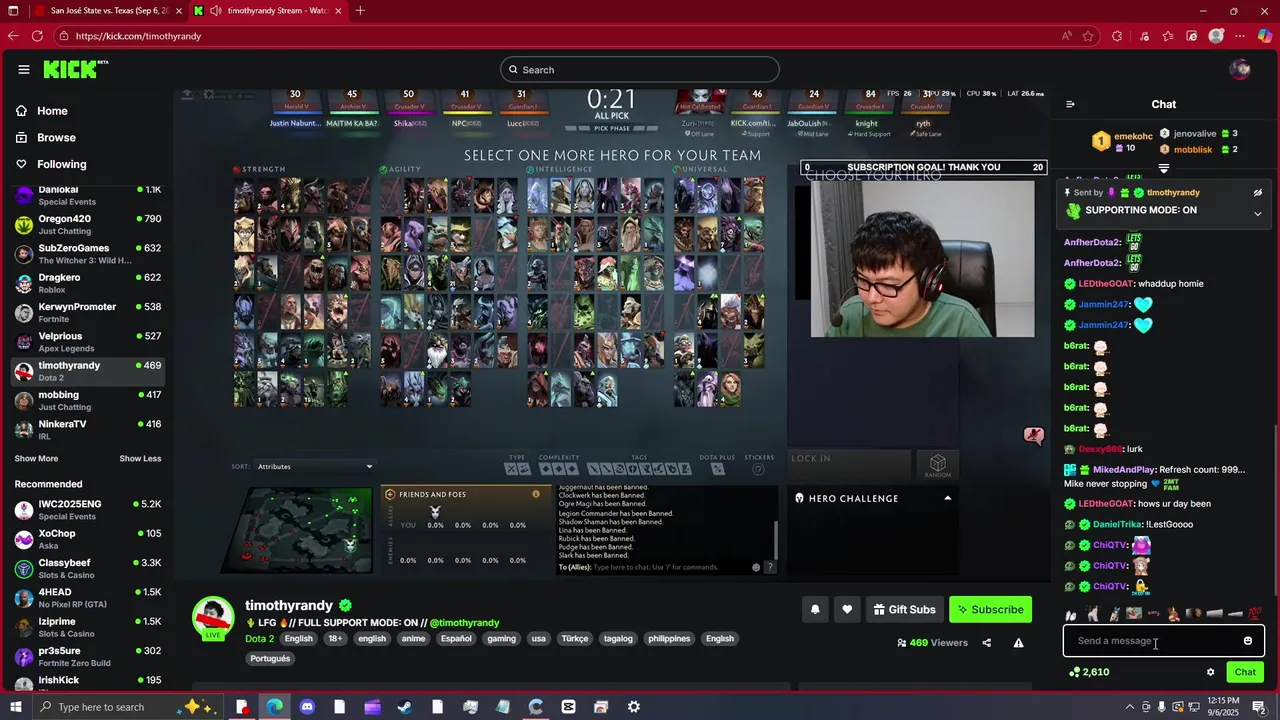The width and height of the screenshot is (1280, 720).
Task: Open Windows Start menu
Action: (x=17, y=707)
